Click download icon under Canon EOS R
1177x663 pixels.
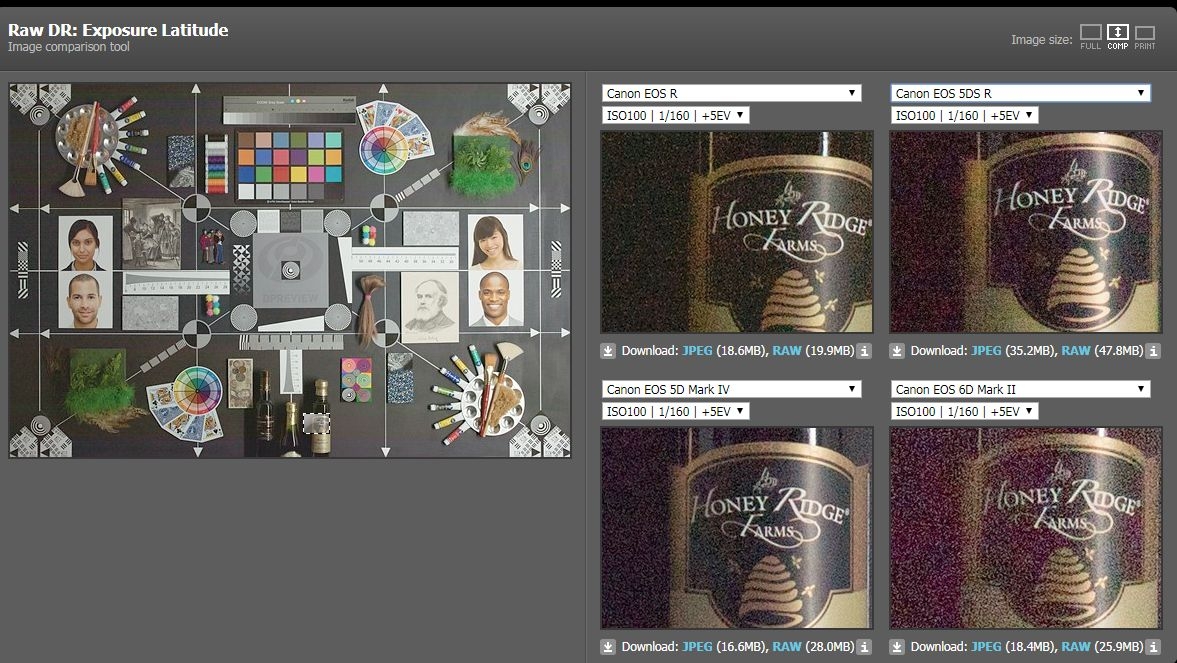608,351
